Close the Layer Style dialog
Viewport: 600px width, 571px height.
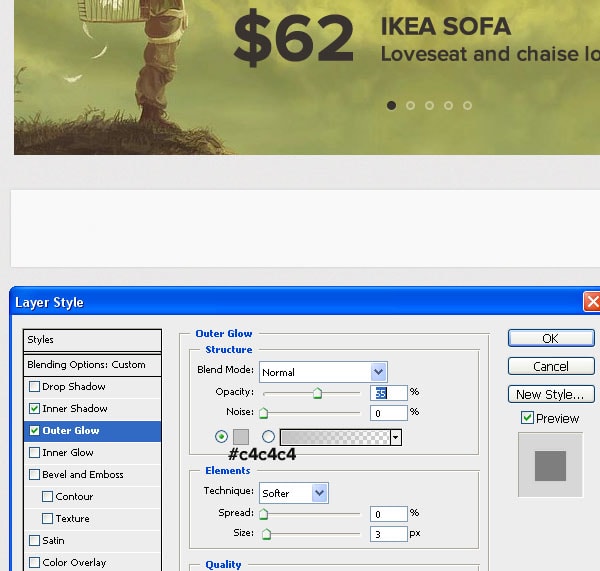(592, 302)
